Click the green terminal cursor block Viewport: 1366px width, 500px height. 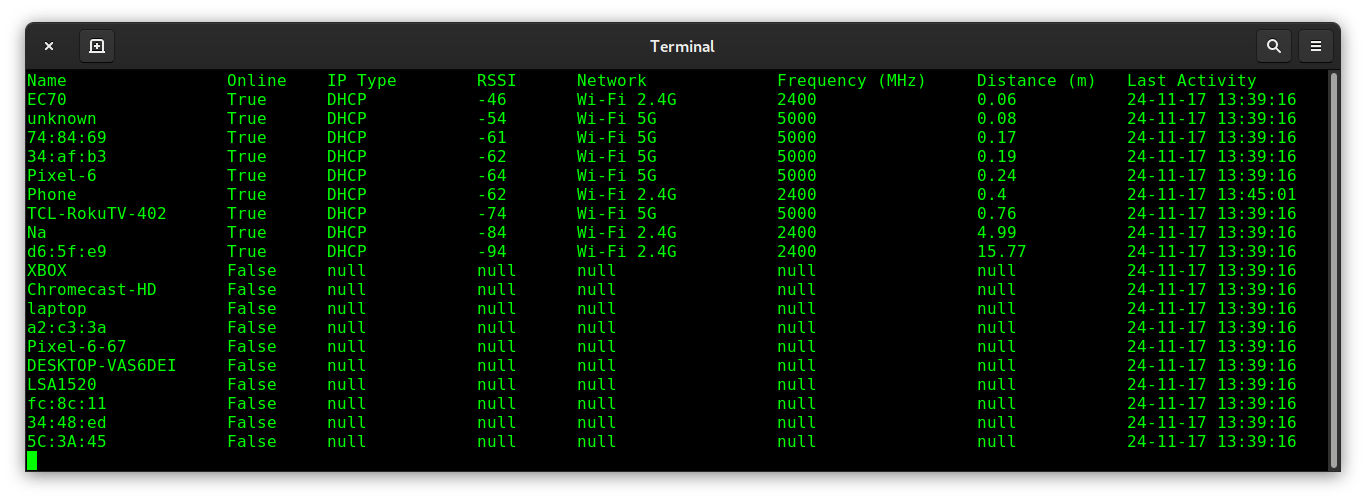click(32, 460)
